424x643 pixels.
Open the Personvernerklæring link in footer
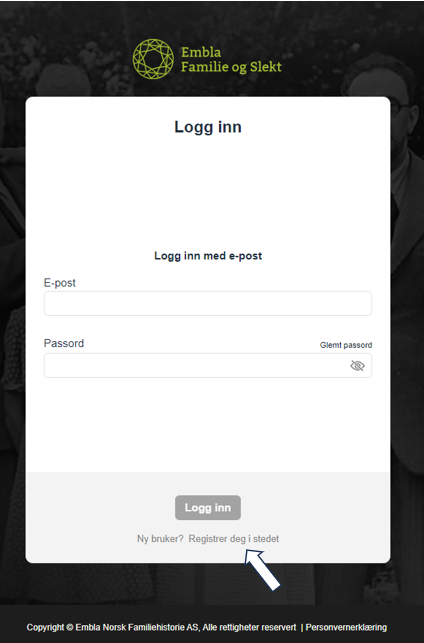(x=346, y=627)
